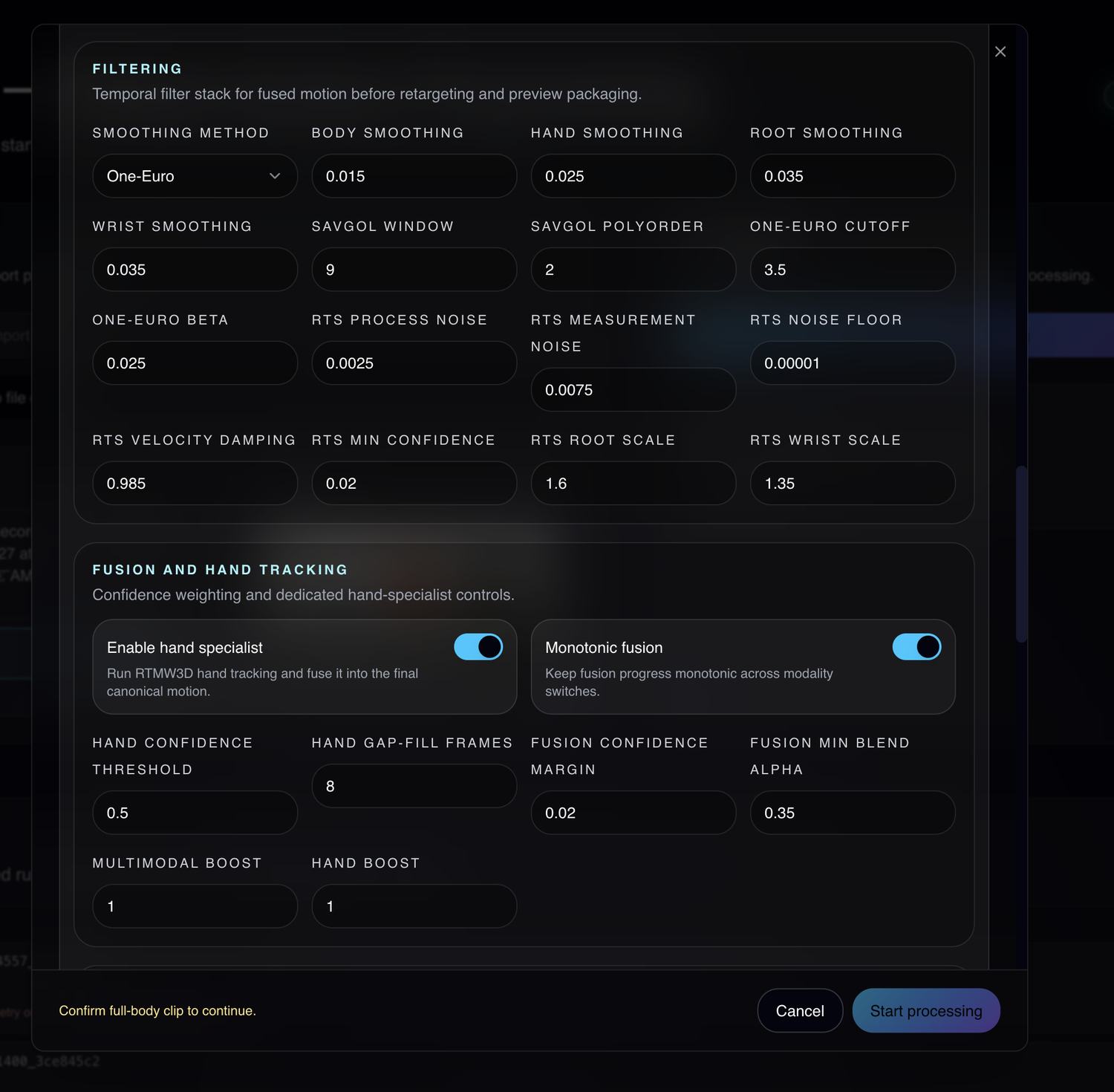The width and height of the screenshot is (1114, 1092).
Task: Click the Cancel button
Action: pos(800,1010)
